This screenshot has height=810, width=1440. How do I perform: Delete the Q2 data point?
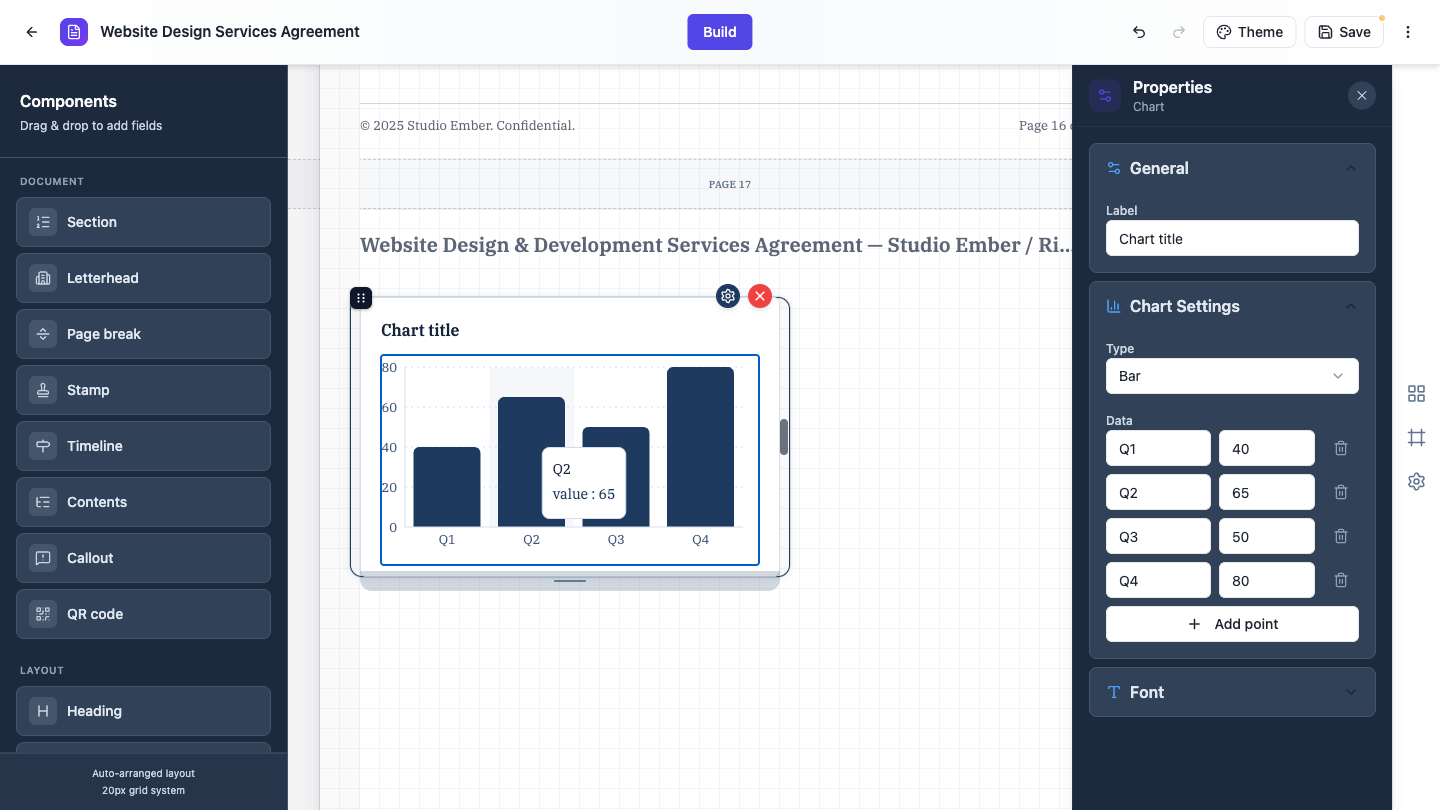point(1341,492)
